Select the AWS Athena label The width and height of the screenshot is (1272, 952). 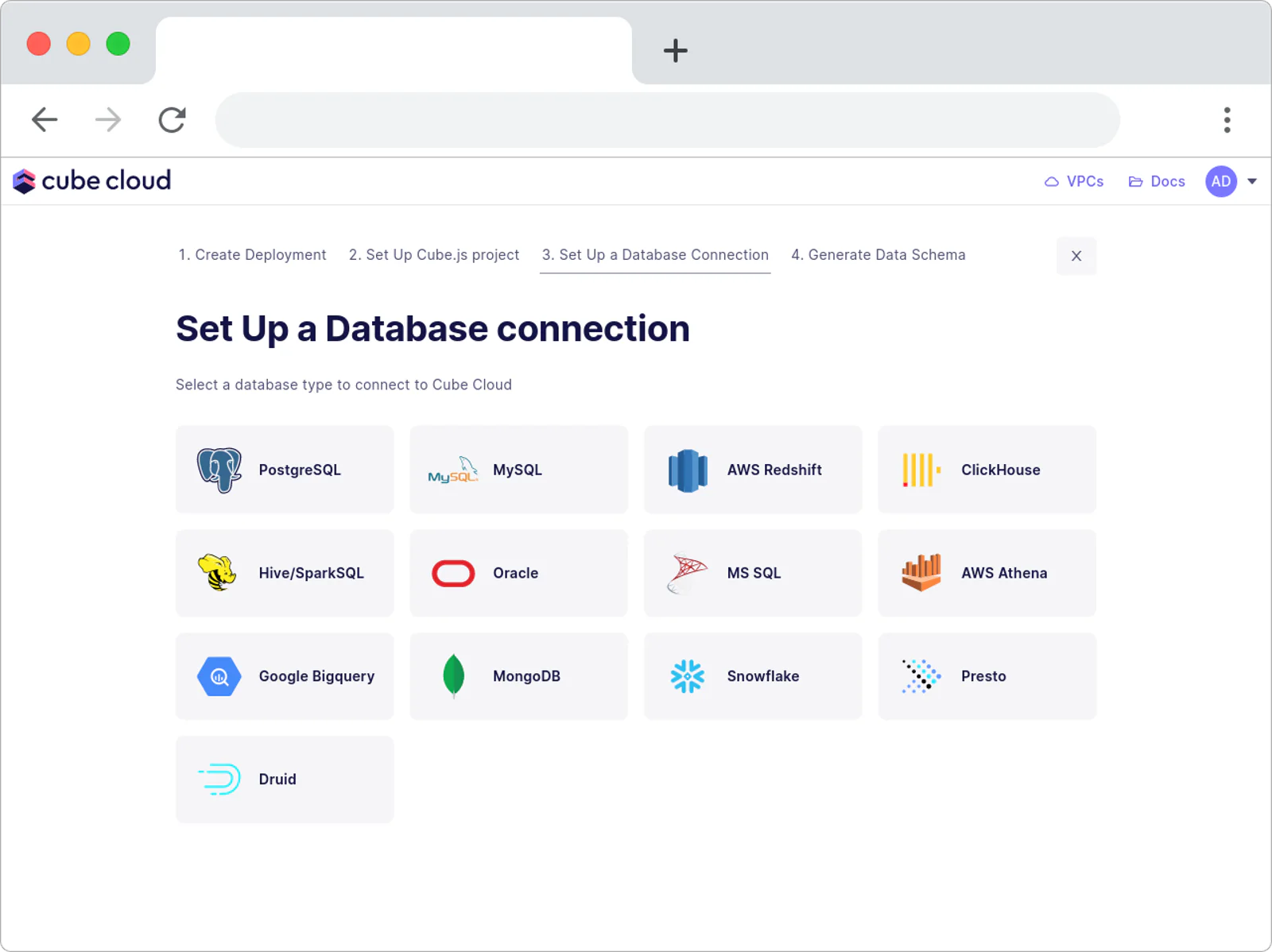1004,573
